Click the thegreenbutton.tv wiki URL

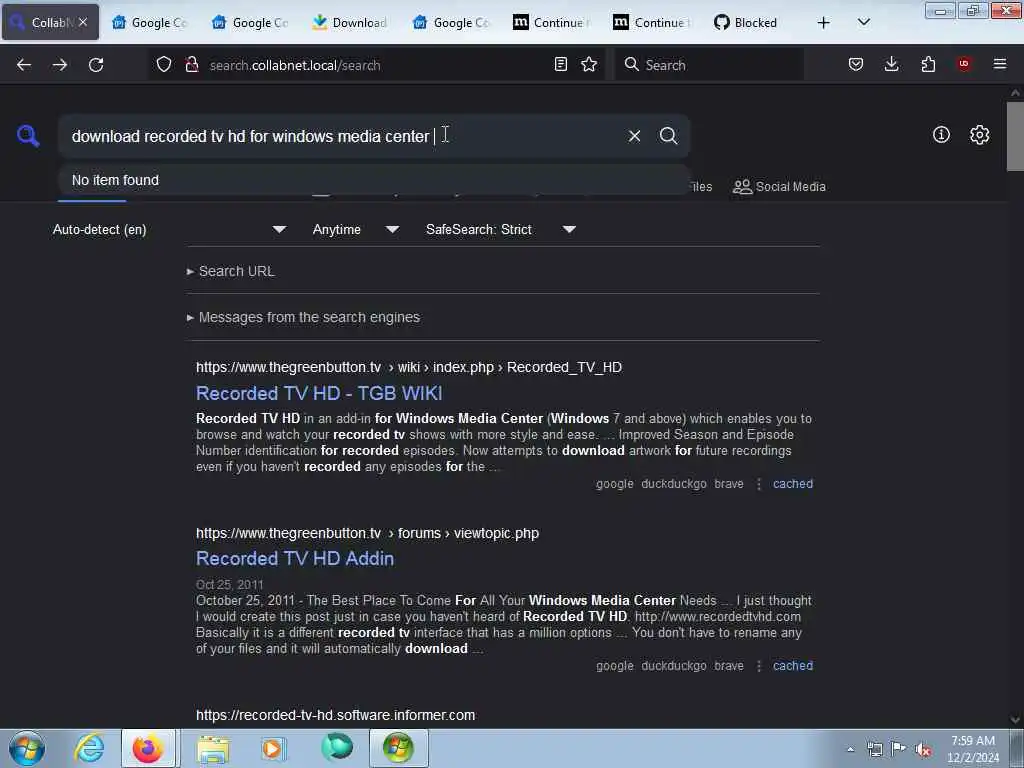coord(409,367)
